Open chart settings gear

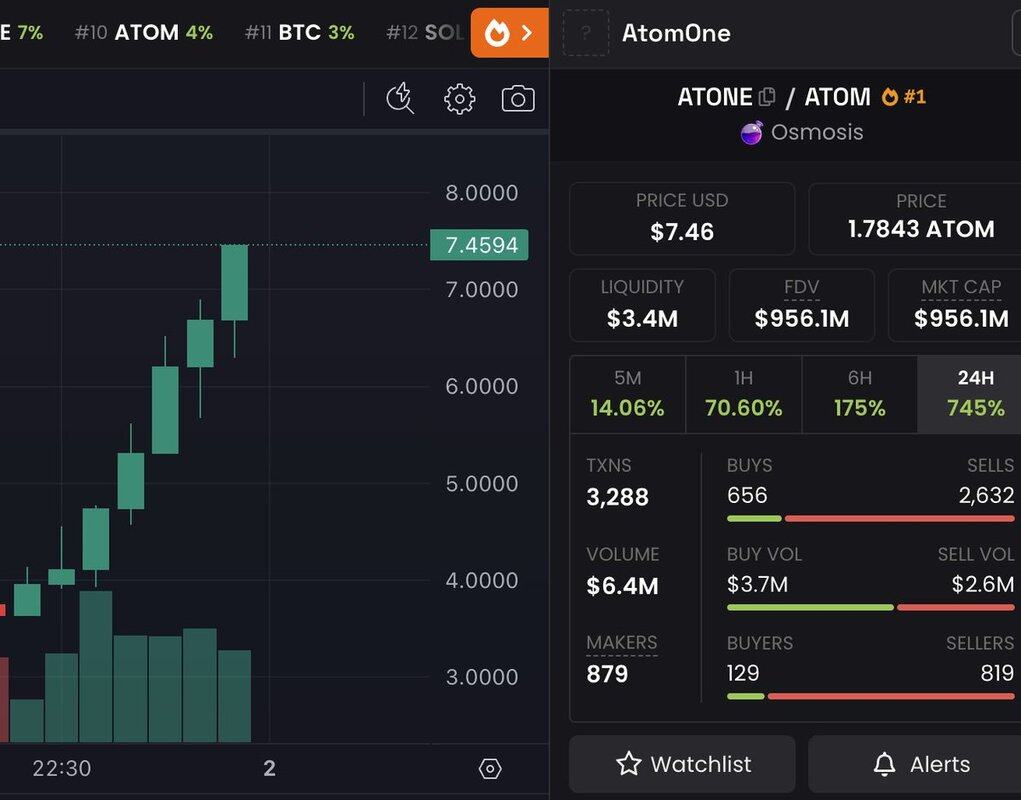(459, 98)
